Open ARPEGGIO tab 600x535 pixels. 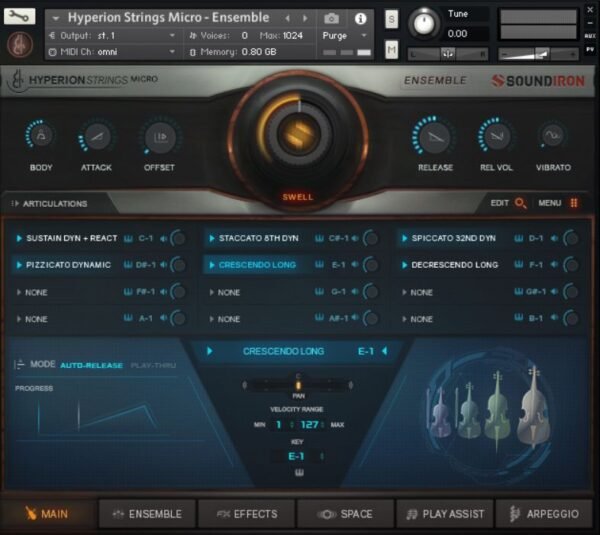point(544,514)
